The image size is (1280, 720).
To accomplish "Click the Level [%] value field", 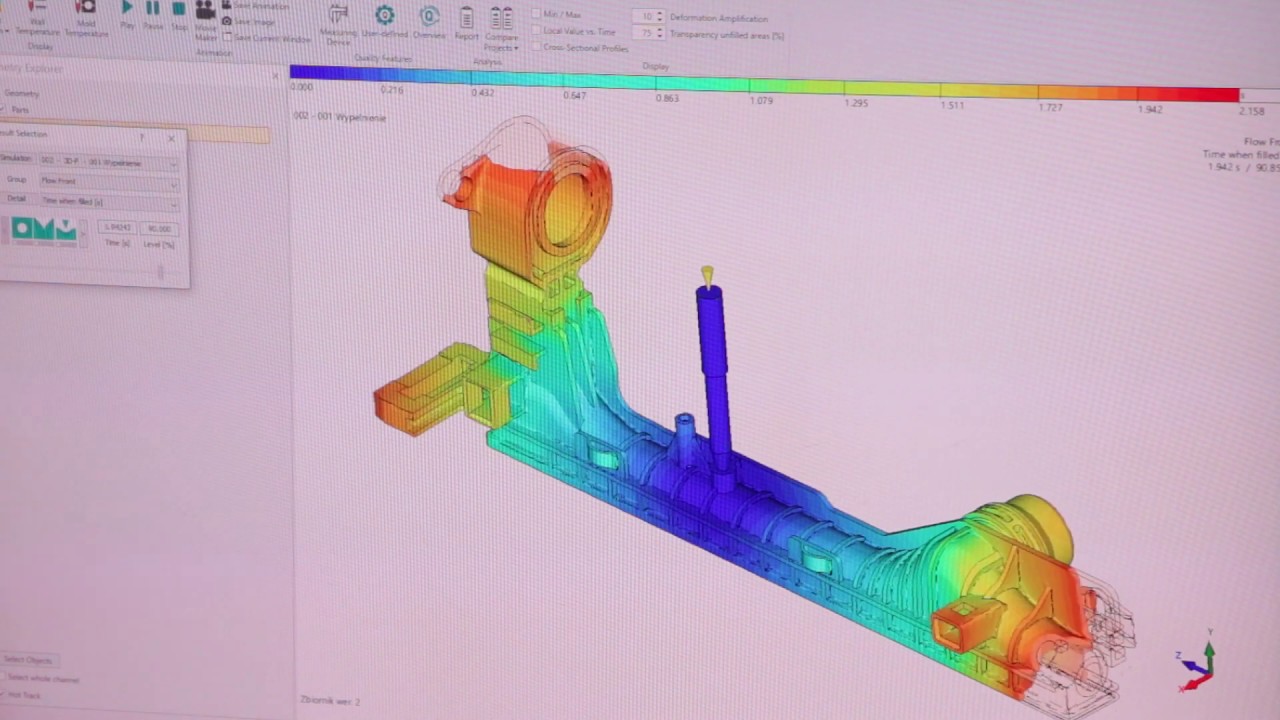I will pyautogui.click(x=158, y=229).
